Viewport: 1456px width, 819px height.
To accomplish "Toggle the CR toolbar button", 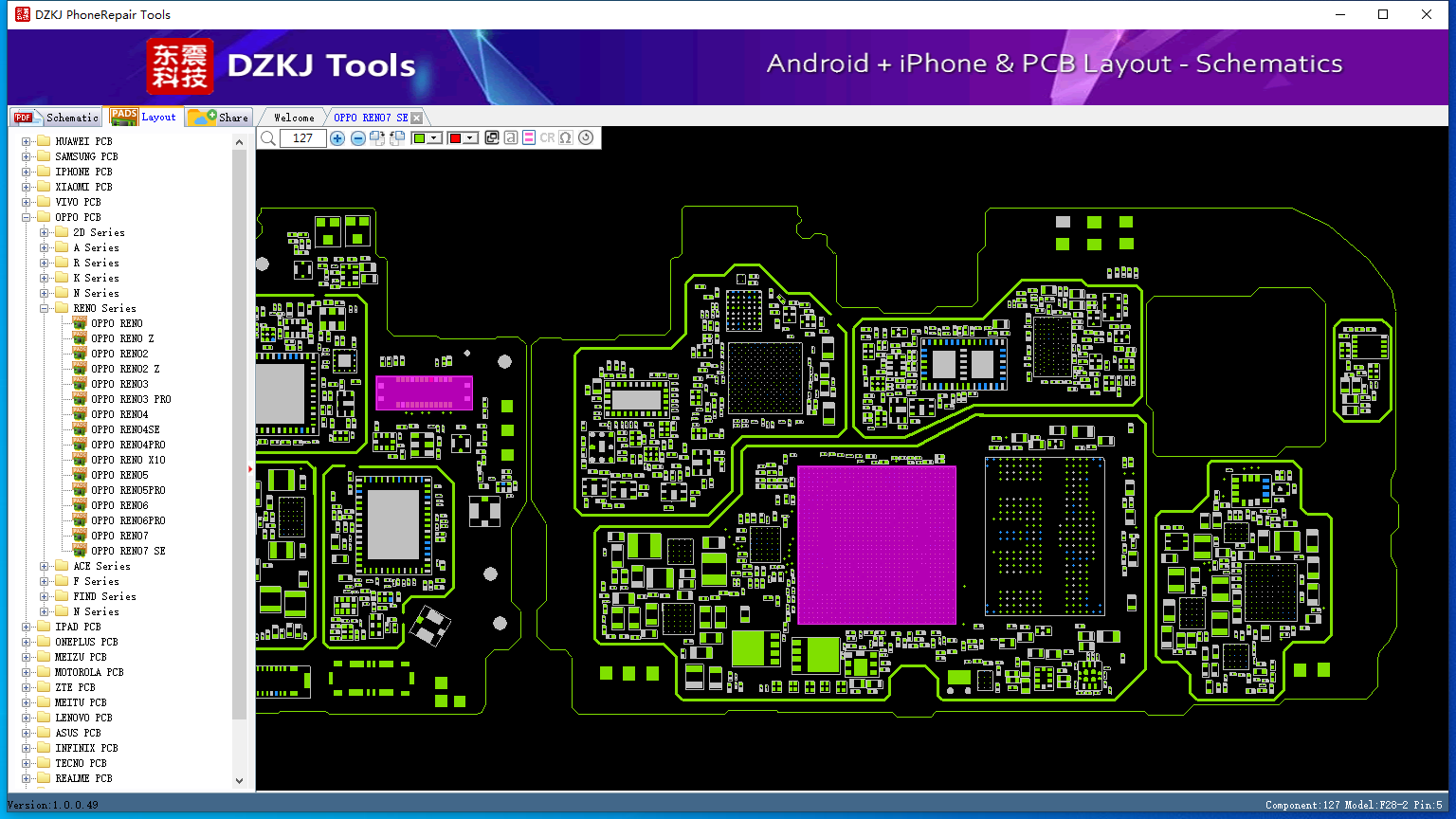I will (547, 138).
